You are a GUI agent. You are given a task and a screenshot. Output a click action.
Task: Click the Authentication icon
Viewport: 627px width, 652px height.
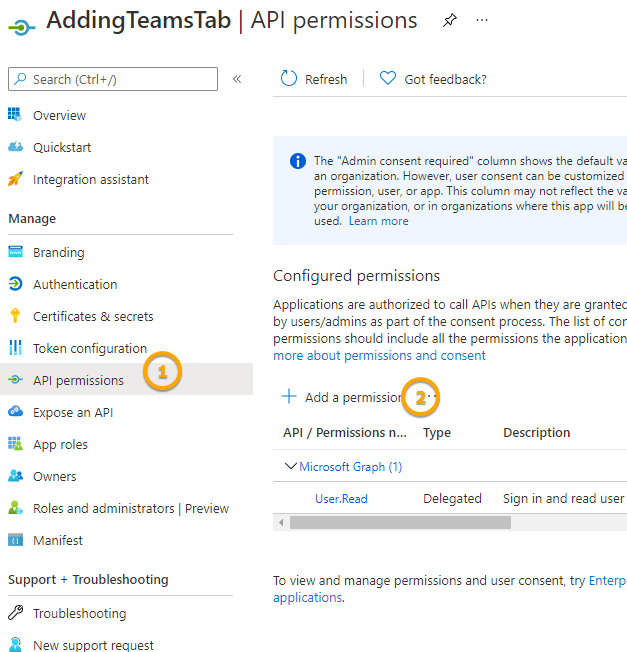tap(15, 284)
